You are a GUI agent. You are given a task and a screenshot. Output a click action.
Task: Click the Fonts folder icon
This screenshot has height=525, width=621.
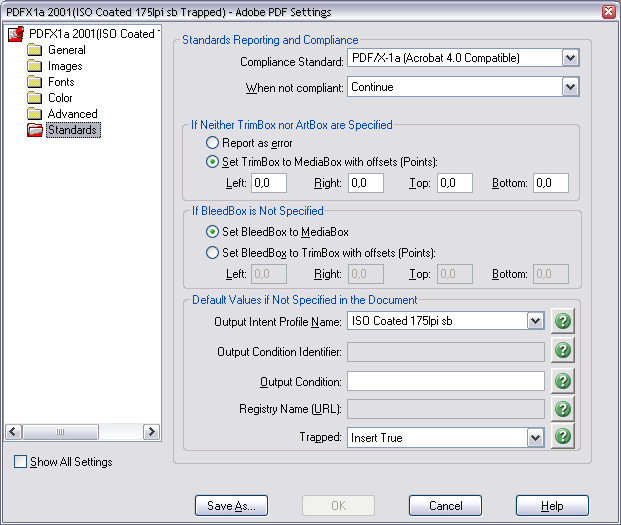[34, 82]
